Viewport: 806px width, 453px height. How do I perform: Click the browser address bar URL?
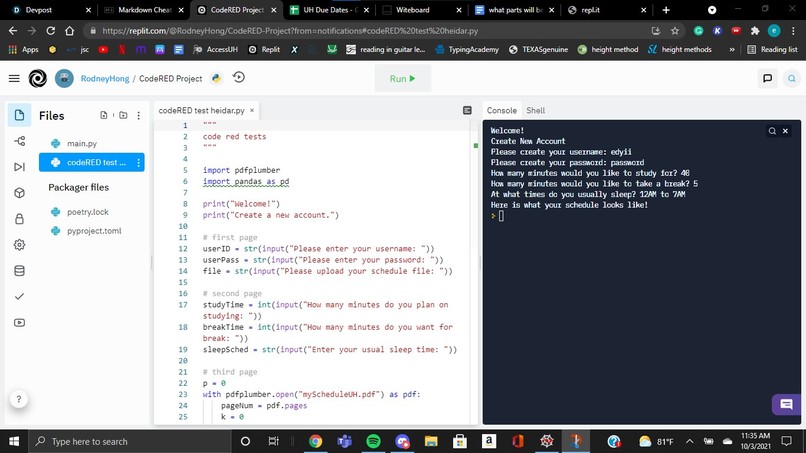[x=290, y=31]
